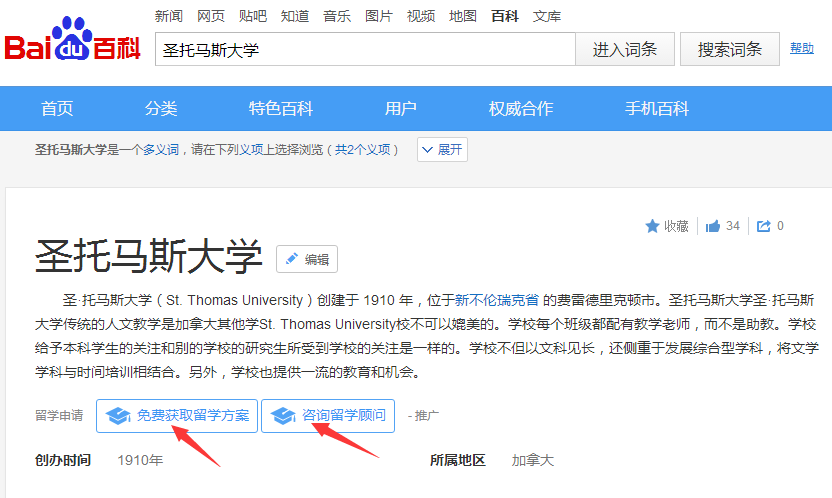Click the 圣托马斯大学 article title

pyautogui.click(x=149, y=256)
